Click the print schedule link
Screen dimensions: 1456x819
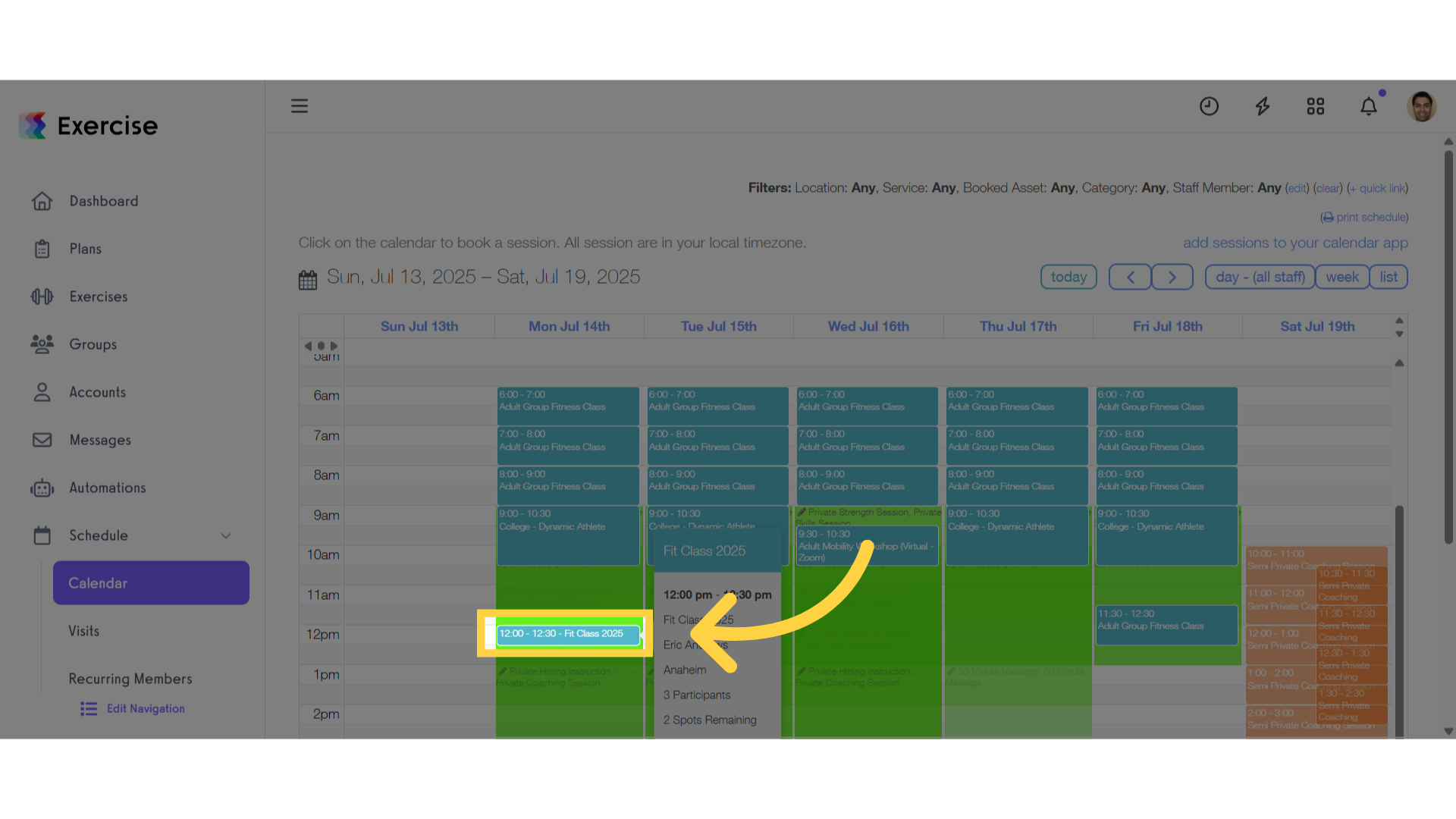tap(1365, 218)
